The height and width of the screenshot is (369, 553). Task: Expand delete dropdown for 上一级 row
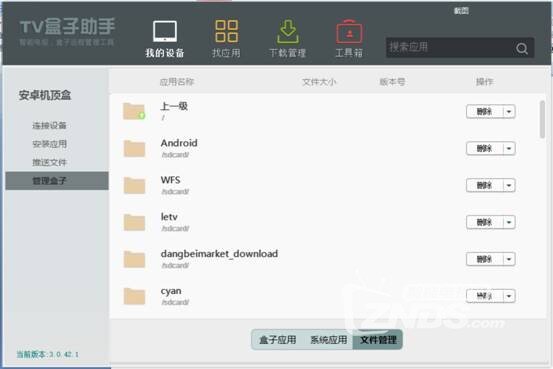(x=509, y=112)
